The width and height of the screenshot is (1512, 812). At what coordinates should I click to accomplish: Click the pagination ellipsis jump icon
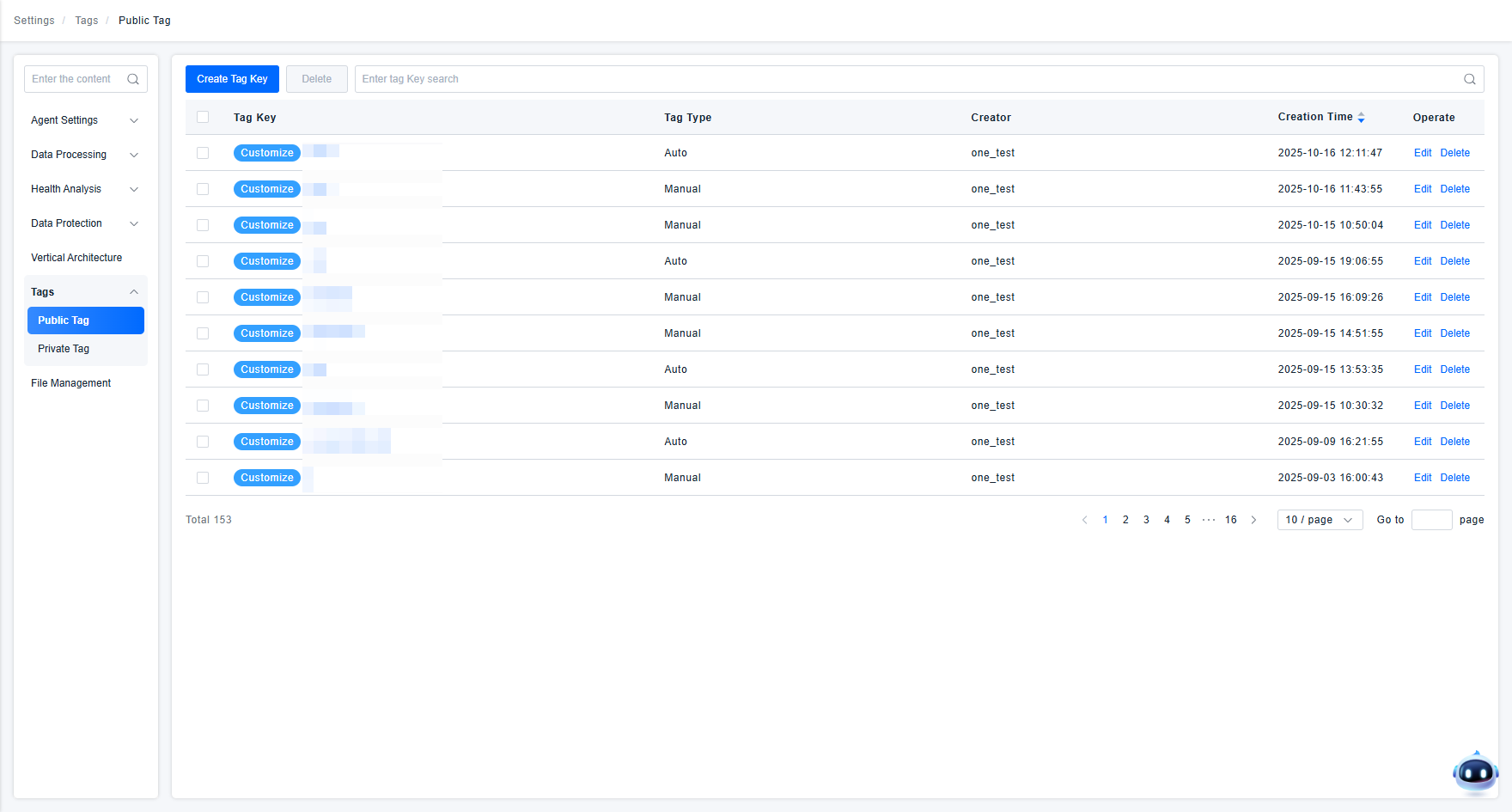point(1209,520)
